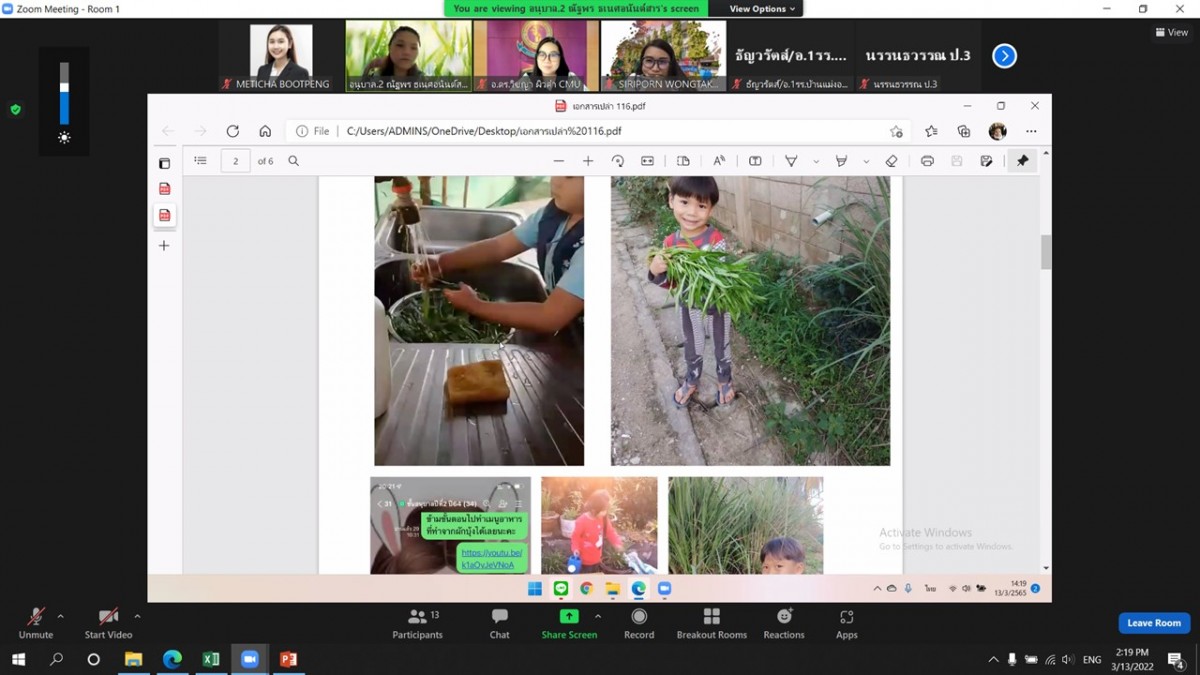The height and width of the screenshot is (675, 1200).
Task: Switch to the first PDF vertical tab
Action: coord(165,189)
